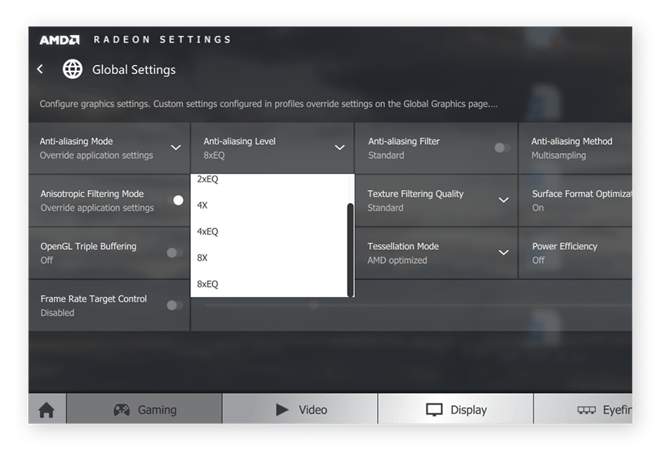
Task: Click the Global Settings title text
Action: 134,69
